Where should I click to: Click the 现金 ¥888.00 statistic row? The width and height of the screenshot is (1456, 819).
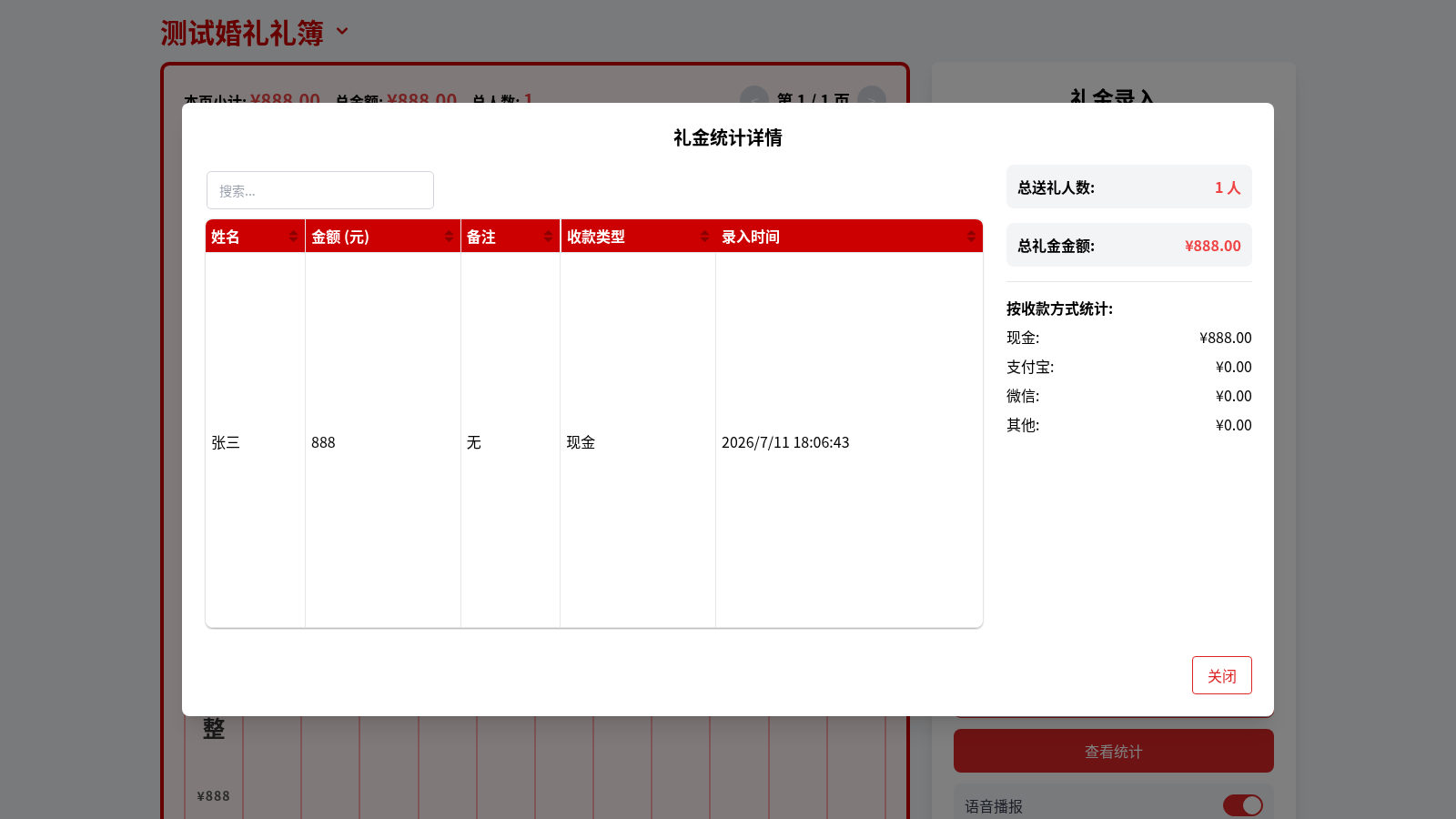[1129, 338]
